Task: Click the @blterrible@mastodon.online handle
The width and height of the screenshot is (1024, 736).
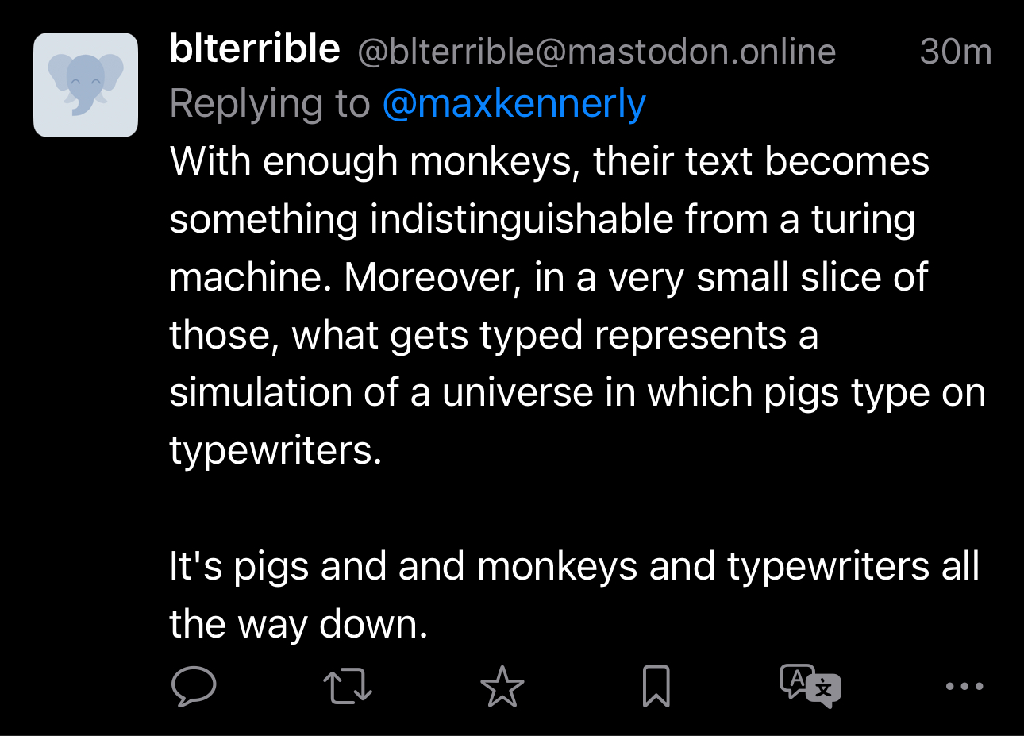Action: pos(596,52)
